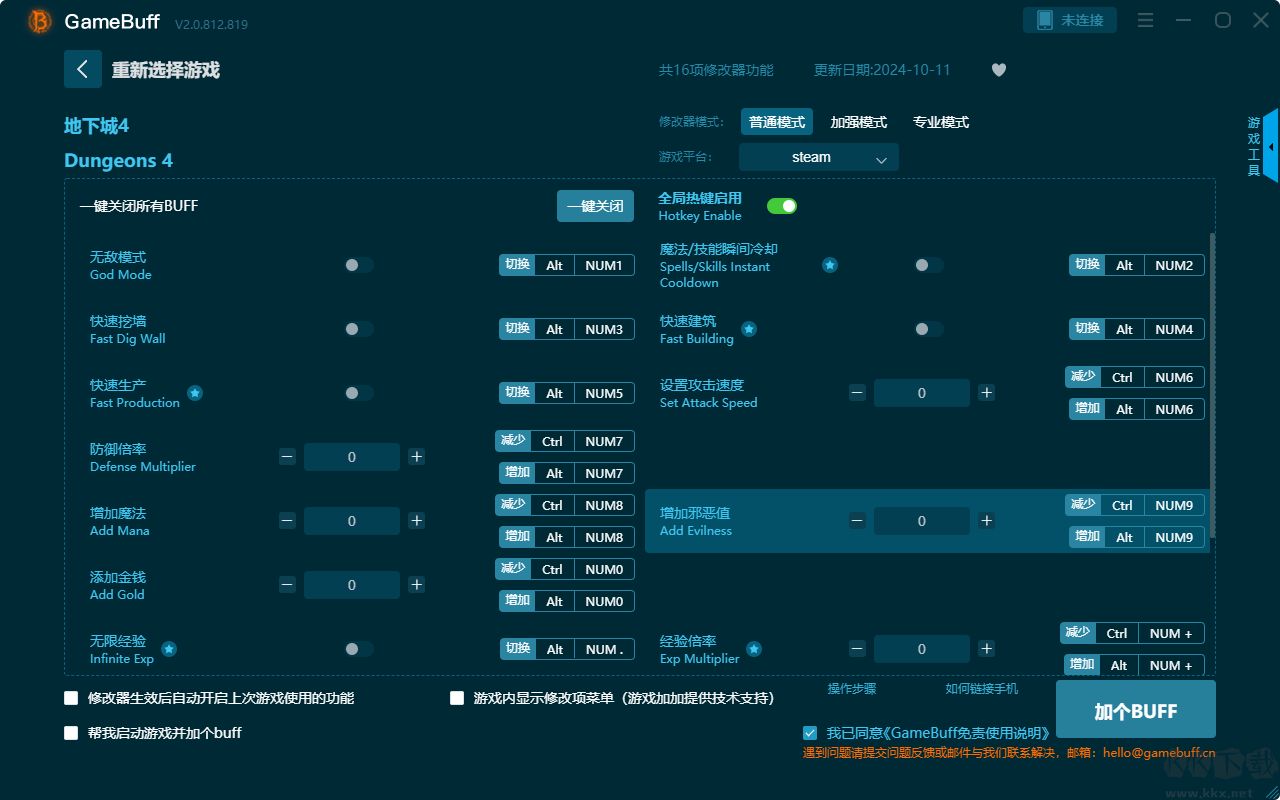1280x800 pixels.
Task: Click 重新选择游戏 label
Action: tap(166, 70)
